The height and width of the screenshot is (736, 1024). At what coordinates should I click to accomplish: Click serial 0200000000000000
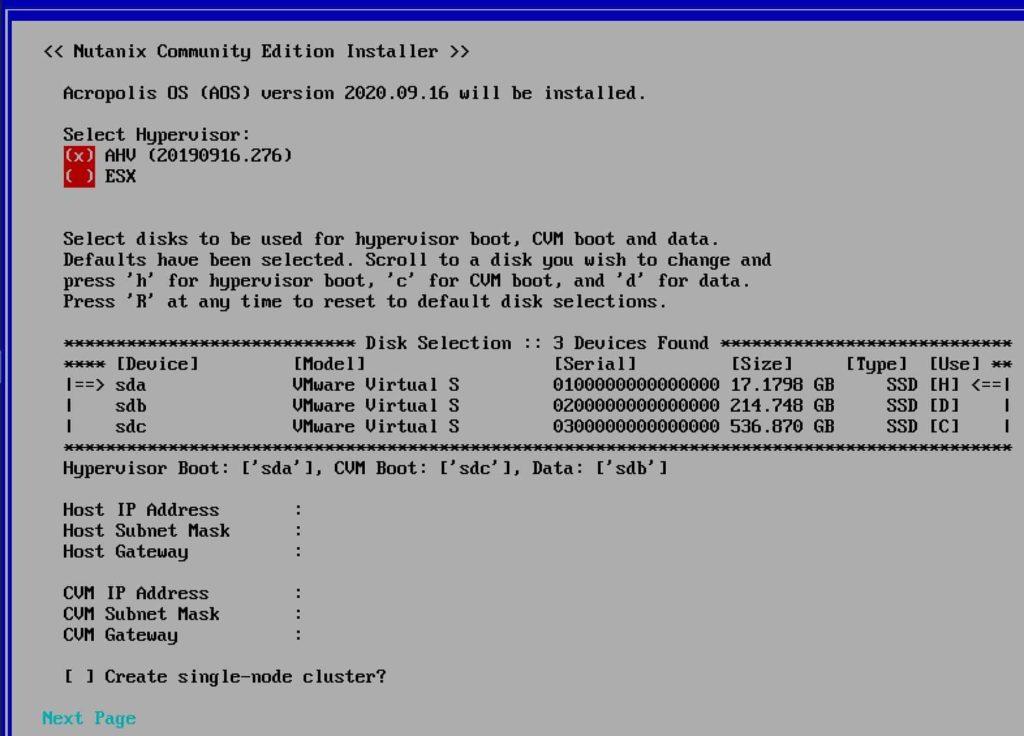pos(636,406)
